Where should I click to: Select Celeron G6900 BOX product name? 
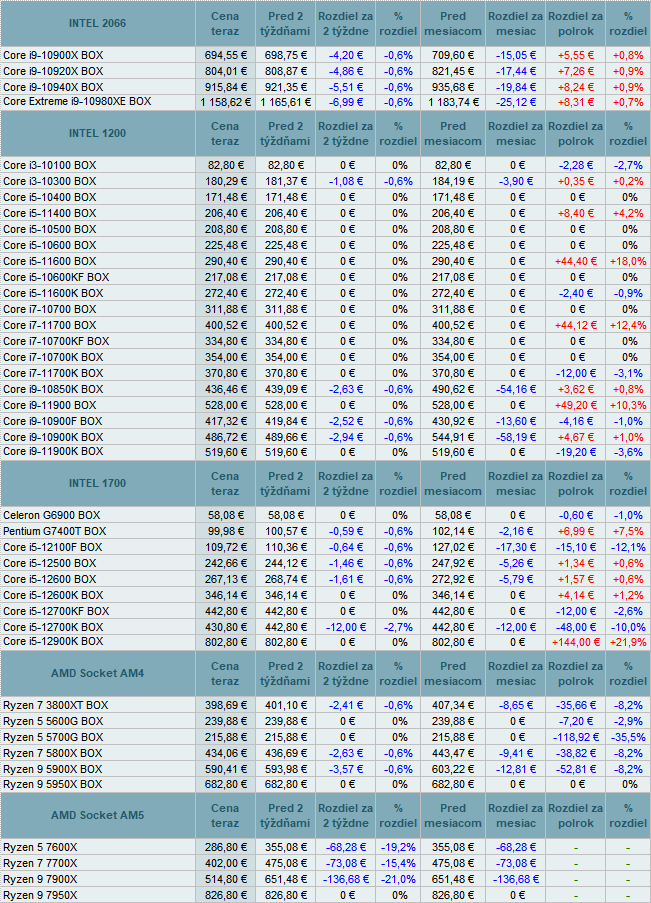51,515
